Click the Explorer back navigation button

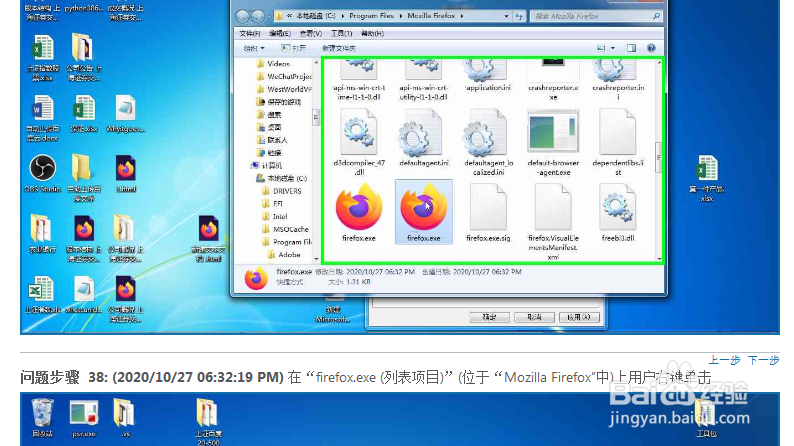(x=243, y=16)
